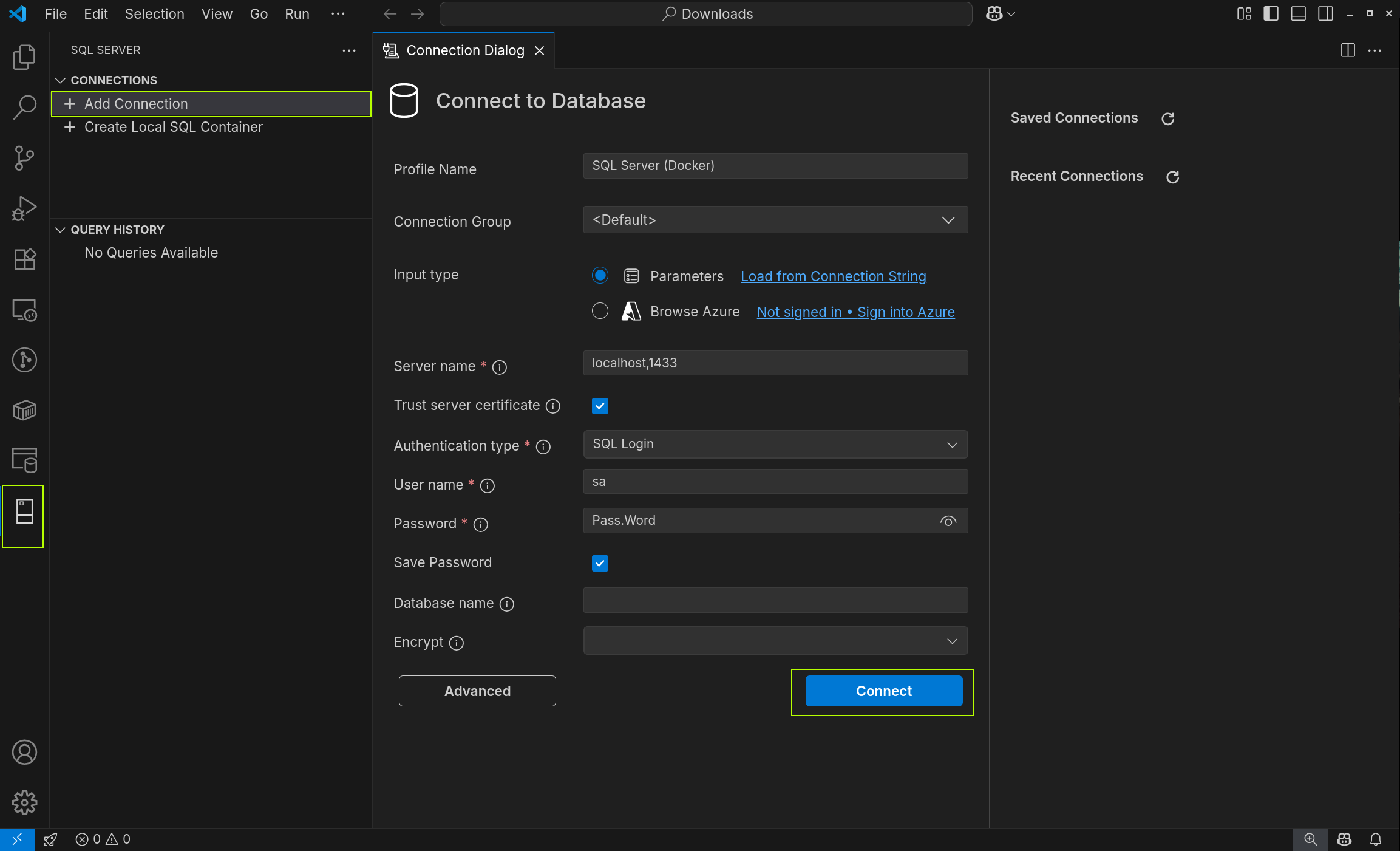Image resolution: width=1400 pixels, height=851 pixels.
Task: Open the Search view
Action: click(x=24, y=107)
